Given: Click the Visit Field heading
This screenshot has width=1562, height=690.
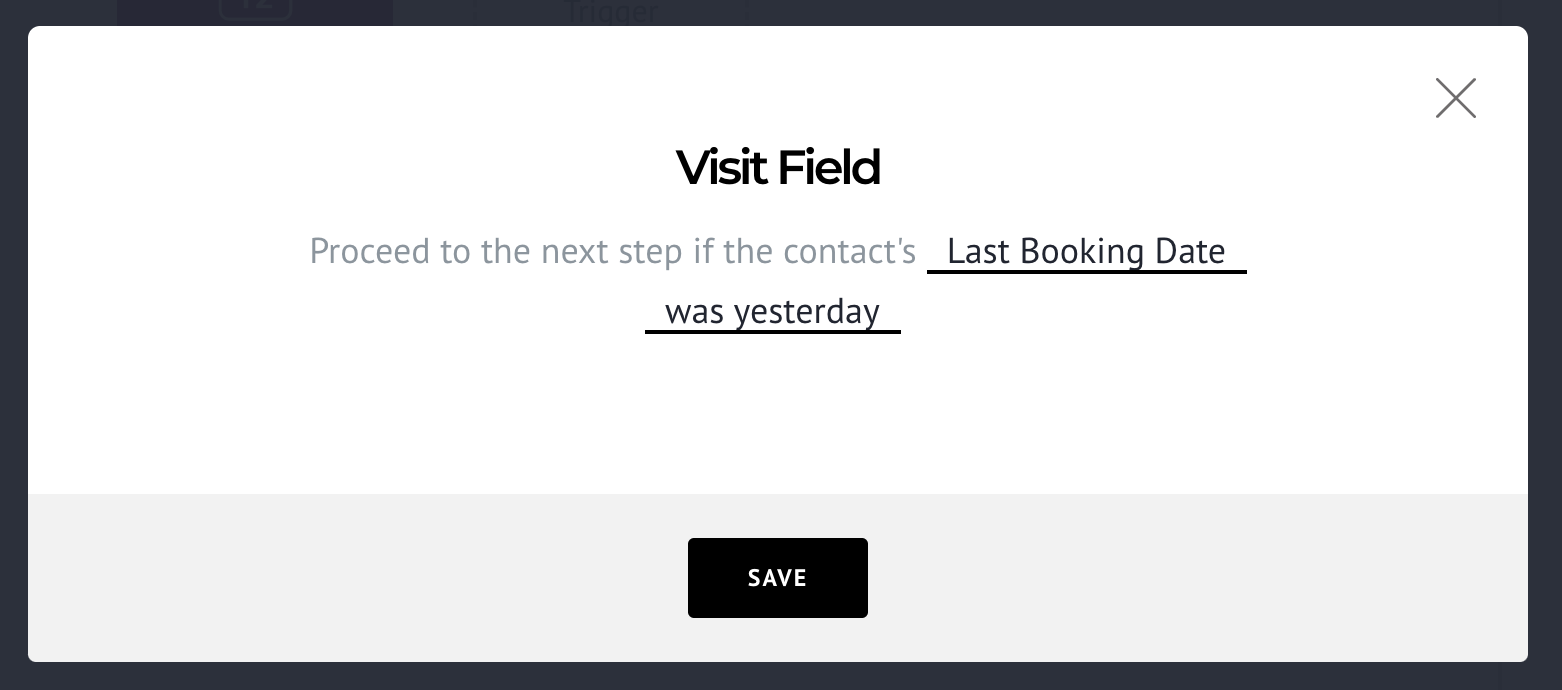Looking at the screenshot, I should (x=778, y=167).
